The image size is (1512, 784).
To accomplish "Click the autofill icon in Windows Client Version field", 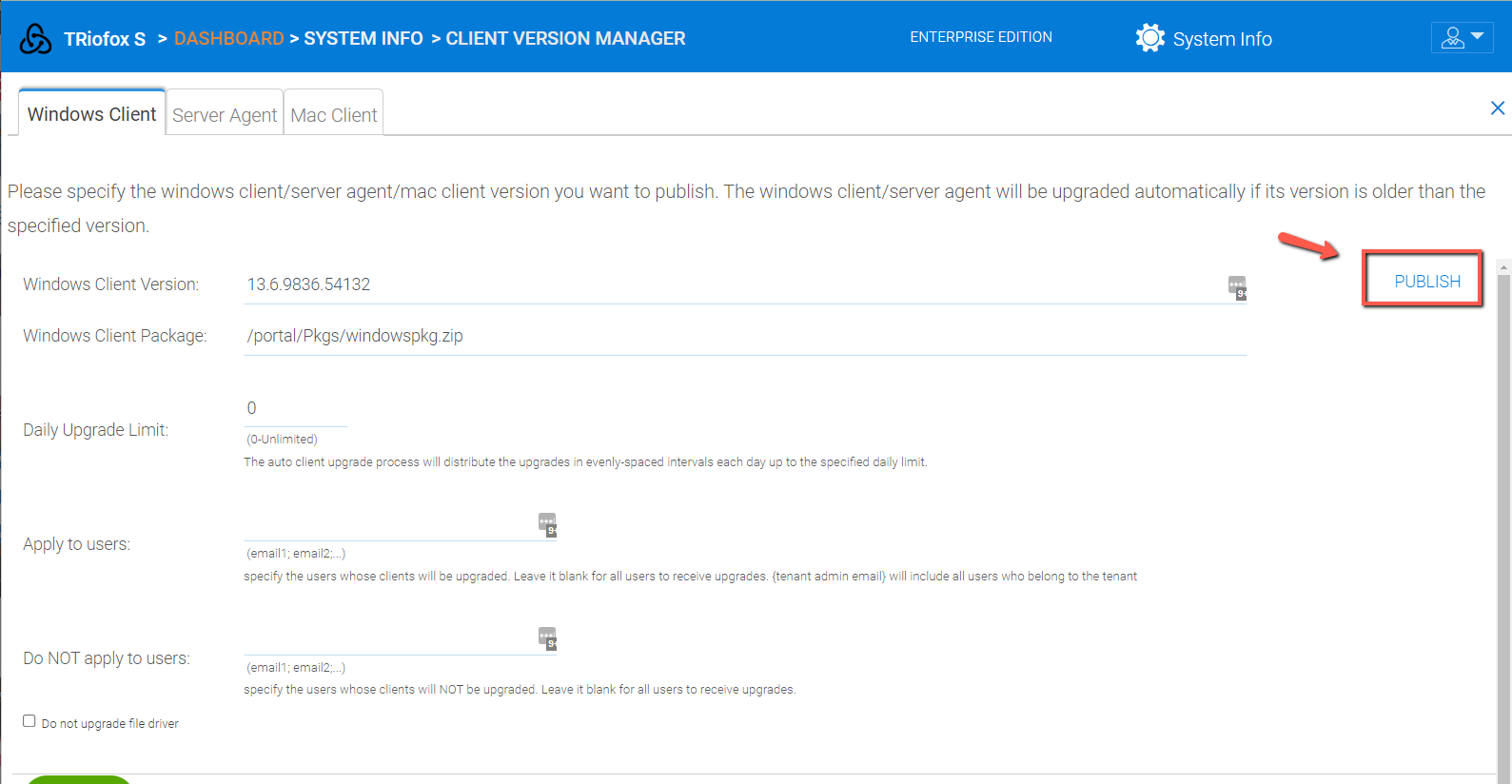I will [1237, 287].
